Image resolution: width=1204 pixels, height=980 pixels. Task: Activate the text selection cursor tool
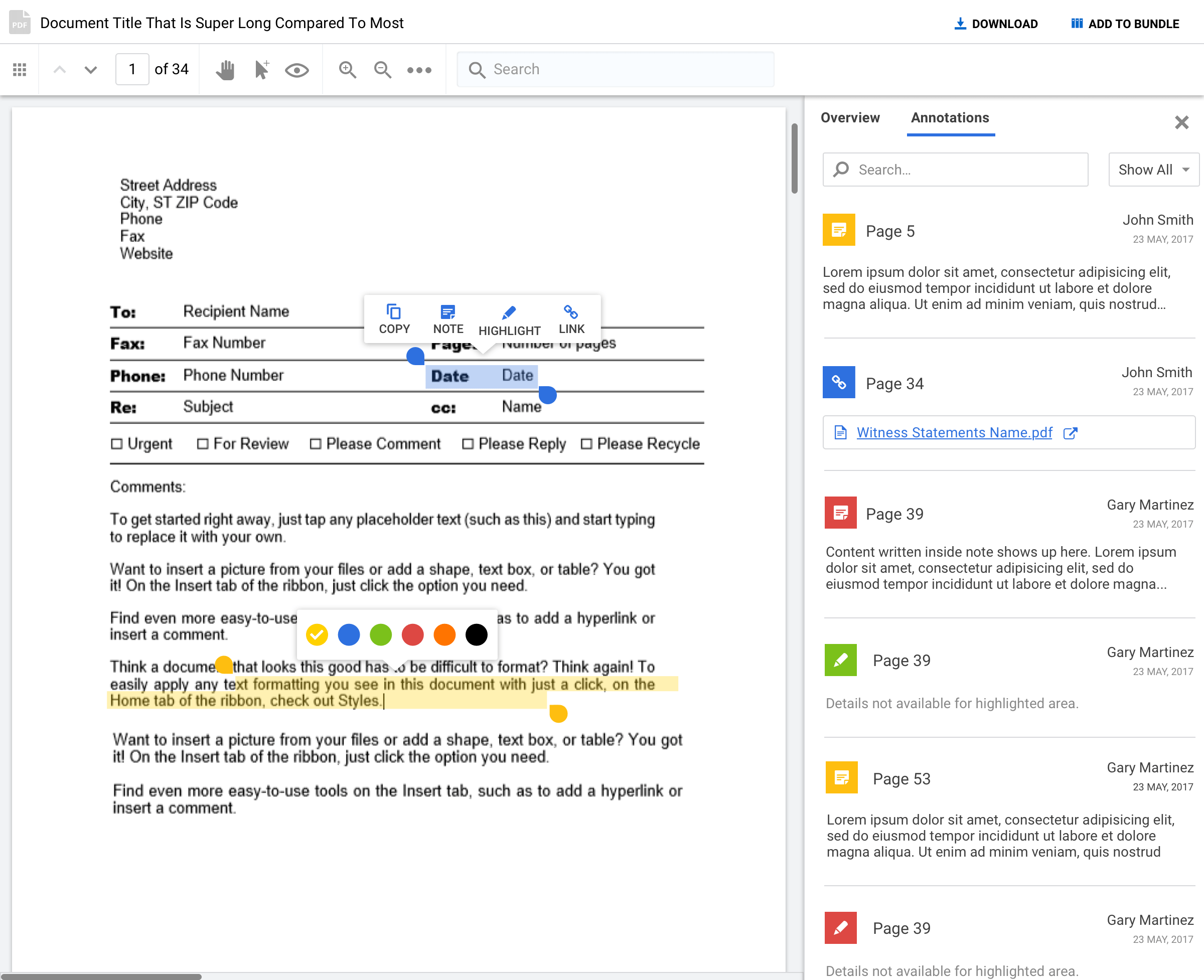point(261,70)
